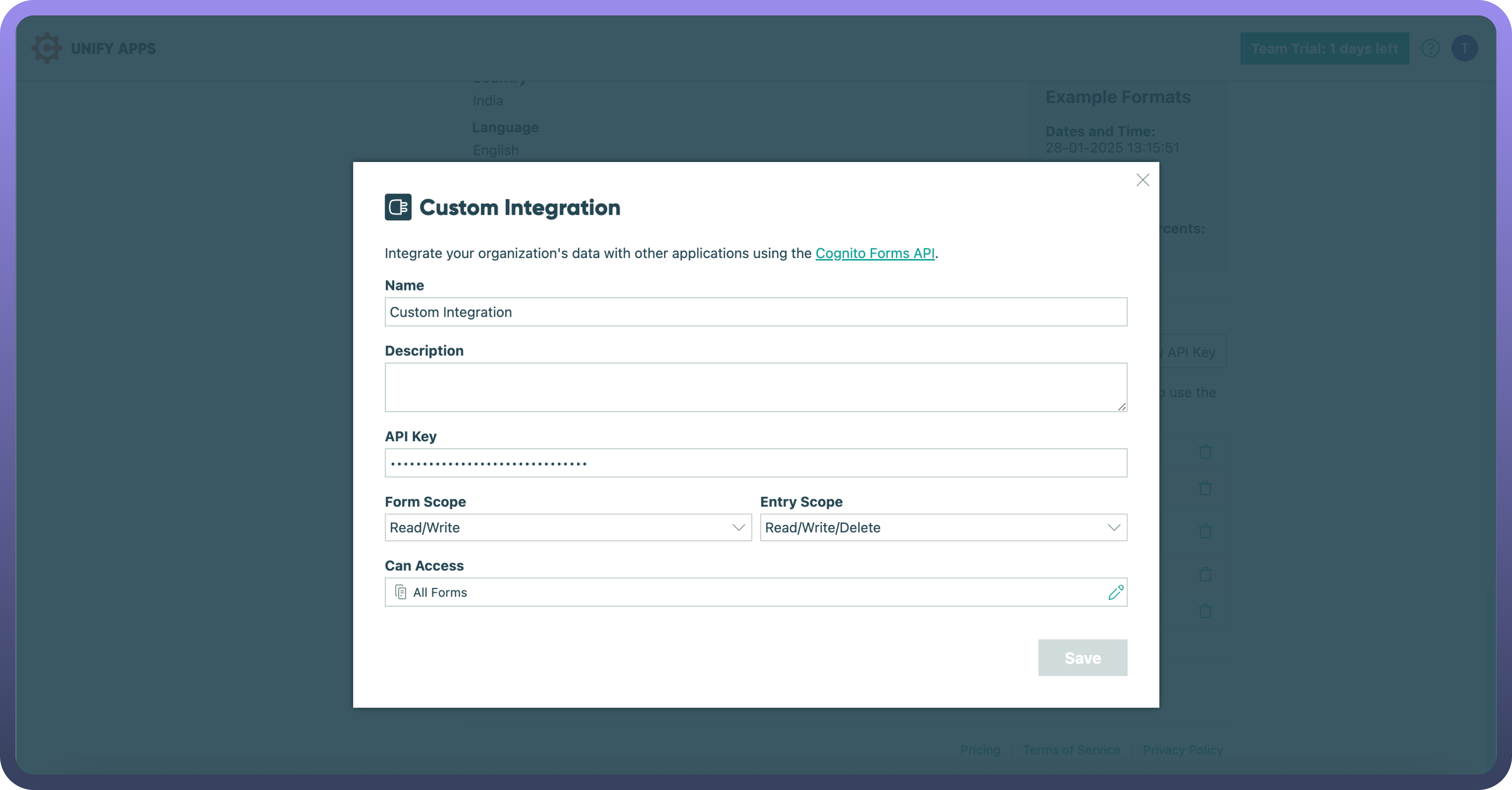Click the bottom trash delete icon

(x=1205, y=611)
